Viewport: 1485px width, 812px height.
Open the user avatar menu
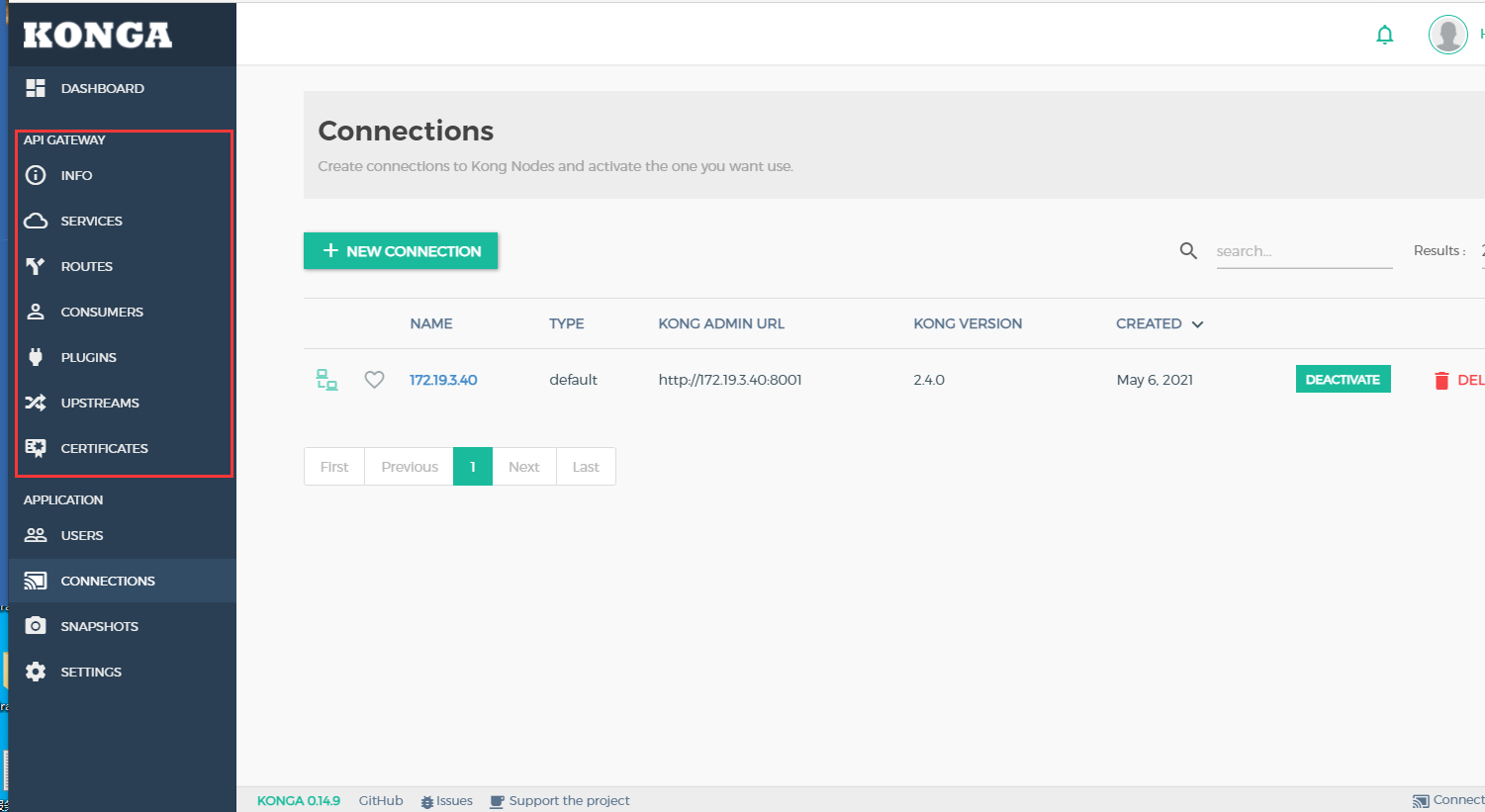pyautogui.click(x=1448, y=35)
